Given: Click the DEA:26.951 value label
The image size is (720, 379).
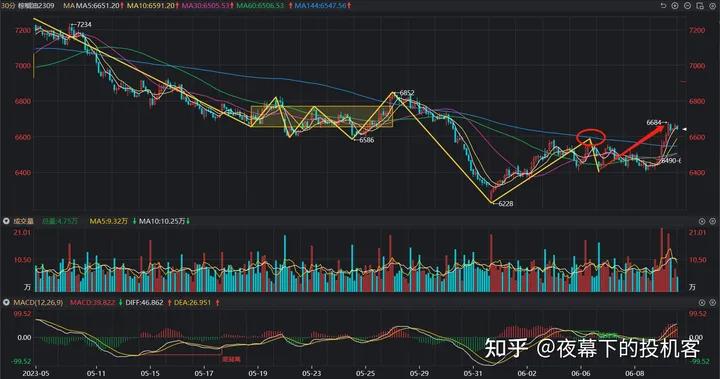Looking at the screenshot, I should point(192,303).
